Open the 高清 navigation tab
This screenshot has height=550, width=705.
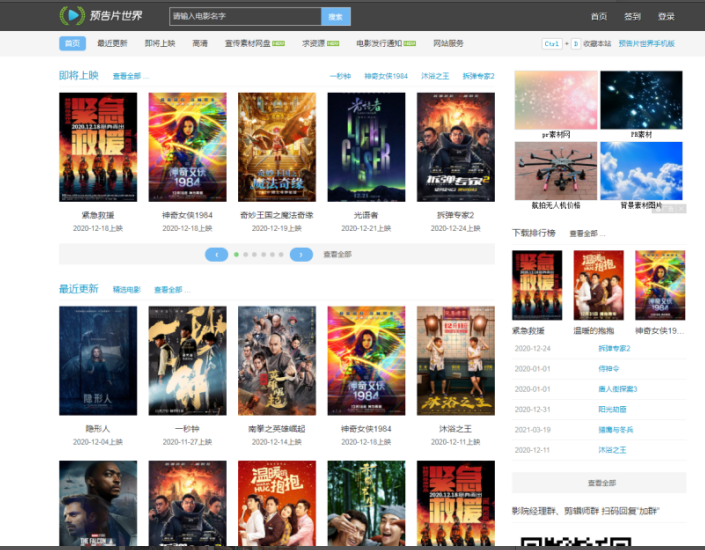[200, 43]
